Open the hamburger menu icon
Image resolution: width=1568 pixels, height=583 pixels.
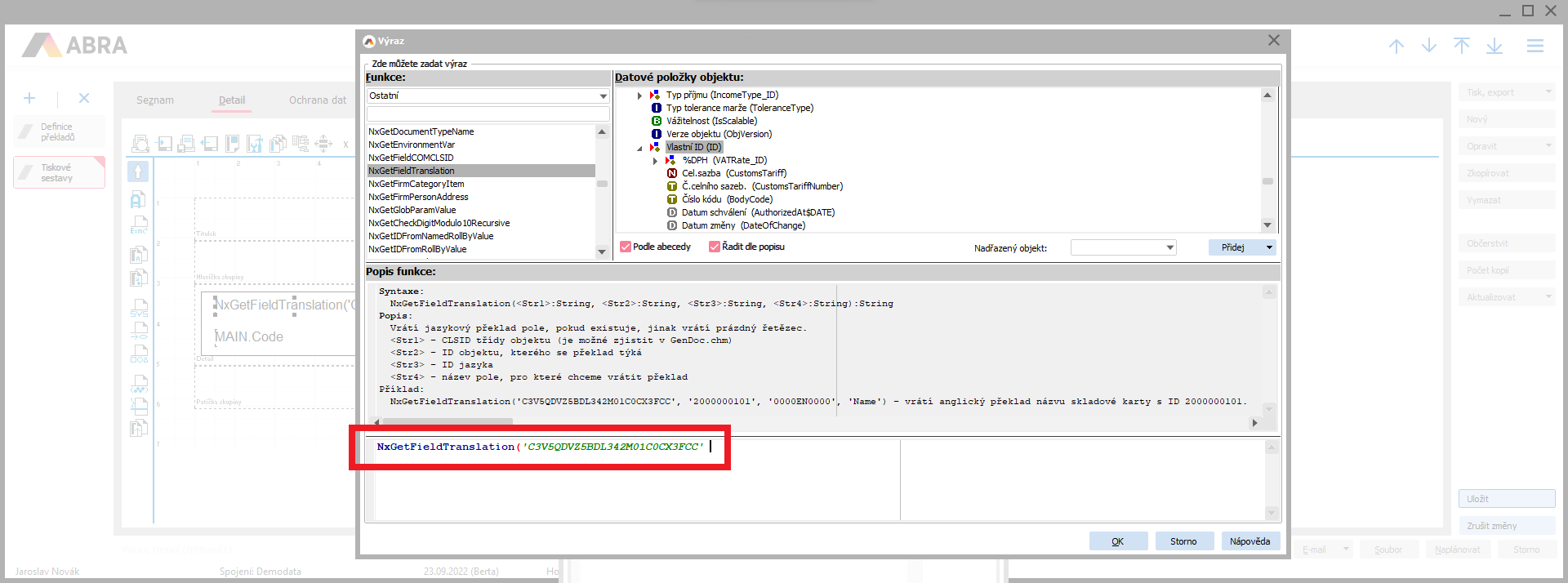pos(1535,46)
